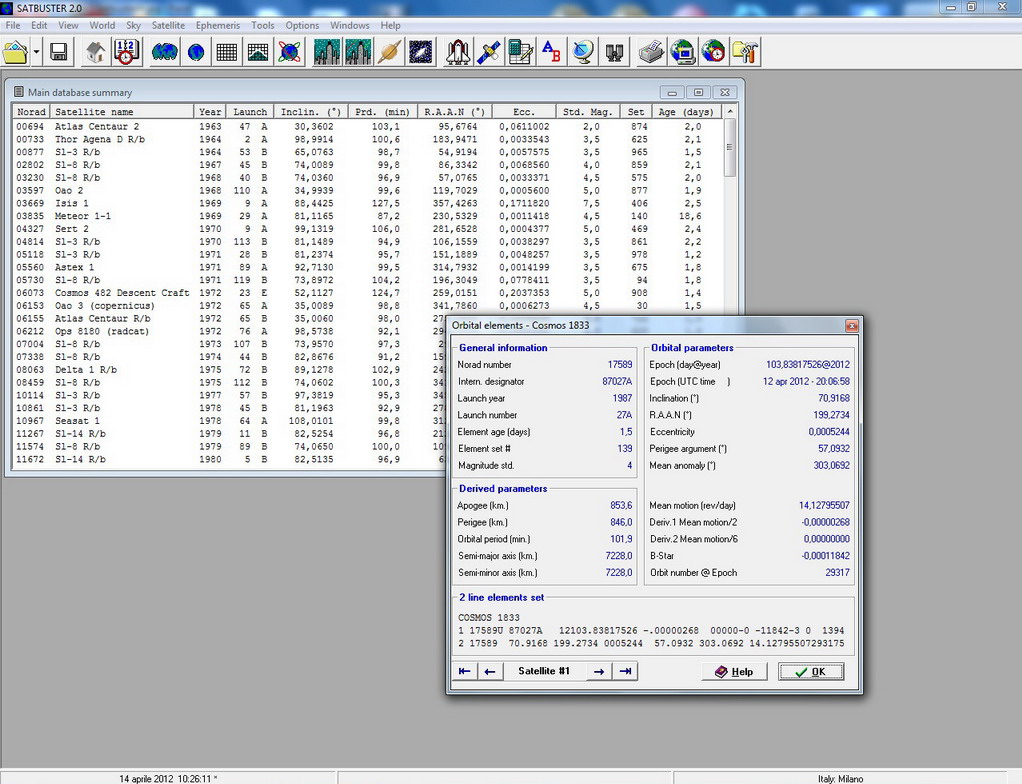The height and width of the screenshot is (784, 1022).
Task: Expand the open-file dropdown arrow
Action: click(36, 52)
